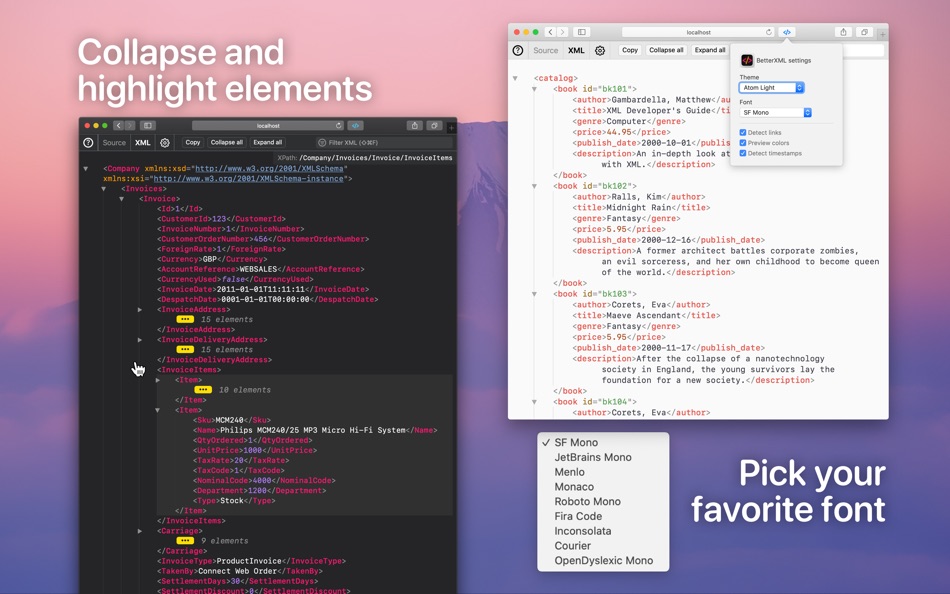Go forward in light browser window
The width and height of the screenshot is (950, 594).
tap(562, 32)
